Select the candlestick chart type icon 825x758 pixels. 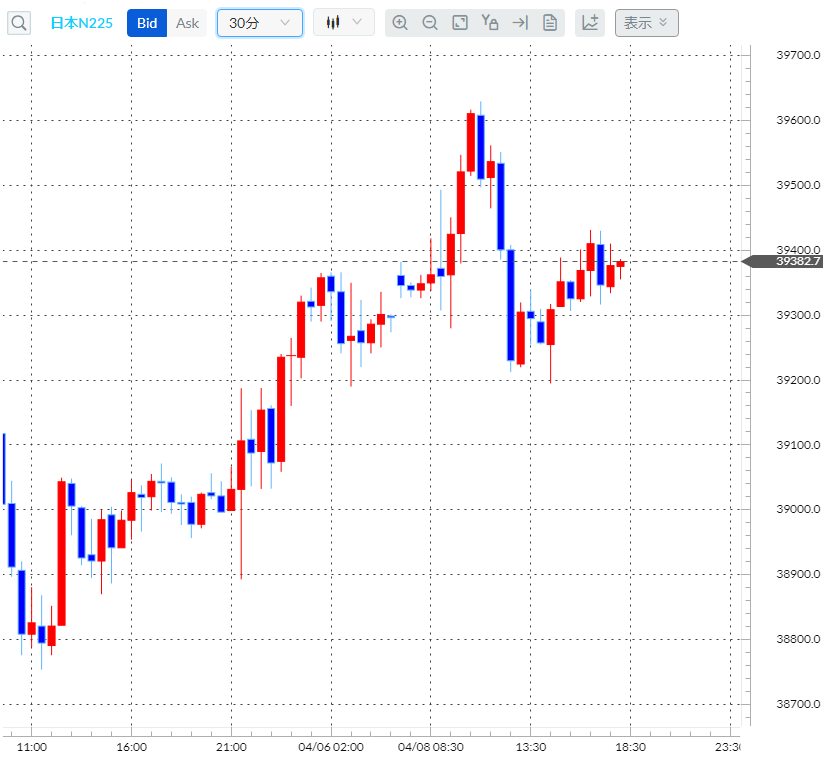334,22
